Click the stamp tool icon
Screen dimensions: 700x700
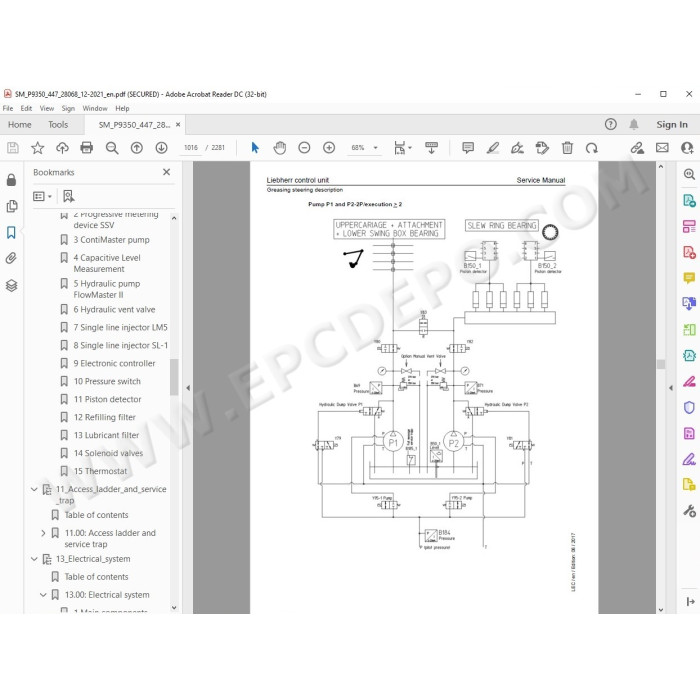542,148
